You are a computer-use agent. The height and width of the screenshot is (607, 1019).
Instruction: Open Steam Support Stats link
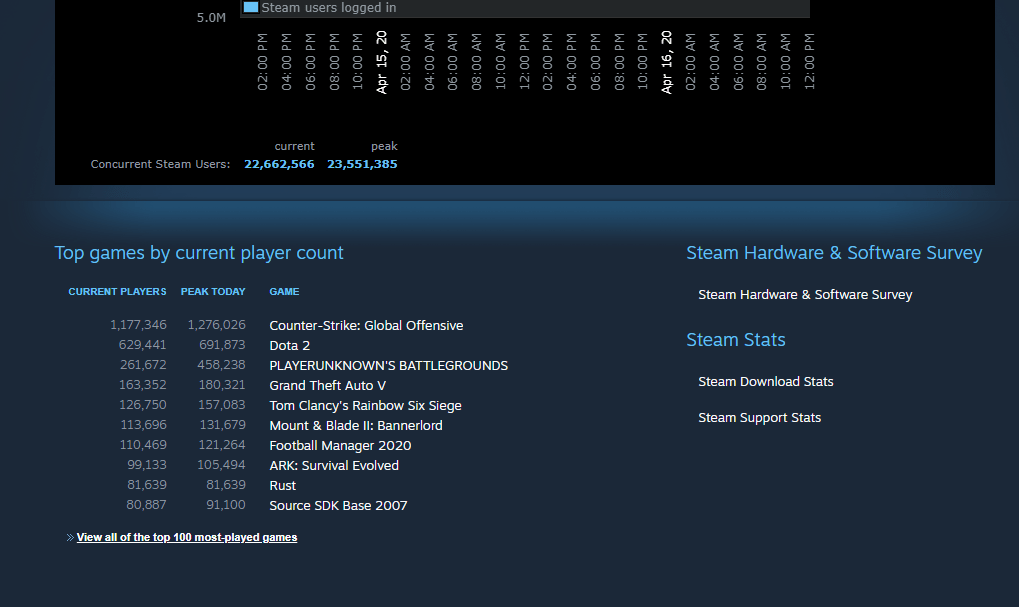pos(760,418)
